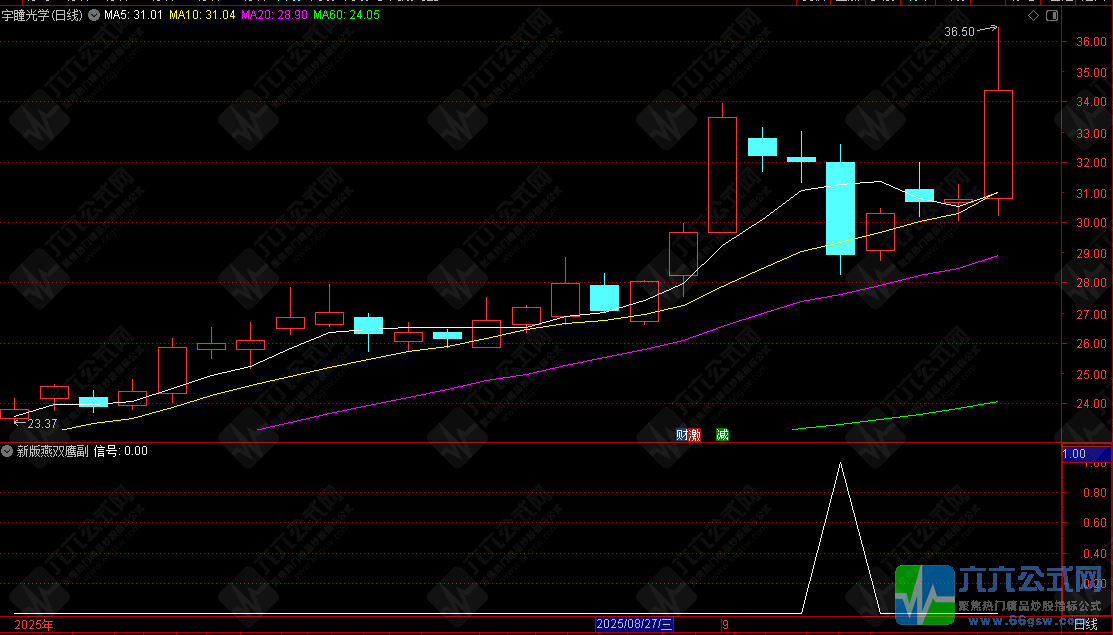Click the 新版燕双鹰副 sub-indicator name
The image size is (1113, 635).
53,451
